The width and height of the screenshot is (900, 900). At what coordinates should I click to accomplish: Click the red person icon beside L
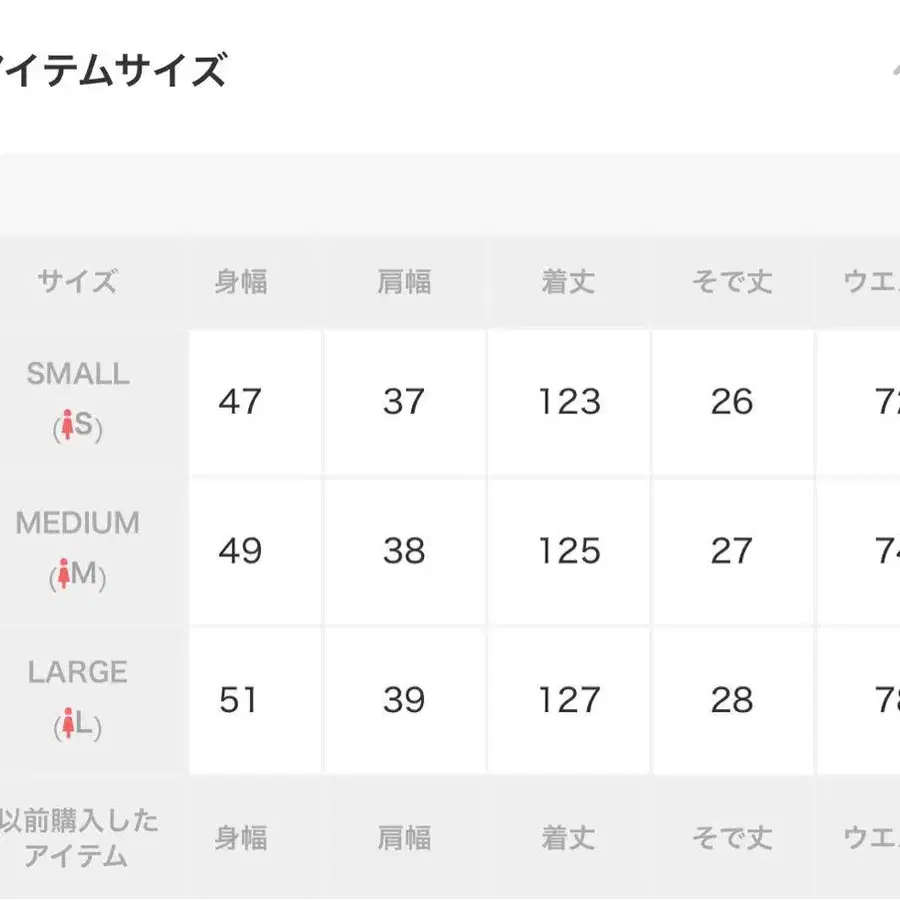point(68,723)
